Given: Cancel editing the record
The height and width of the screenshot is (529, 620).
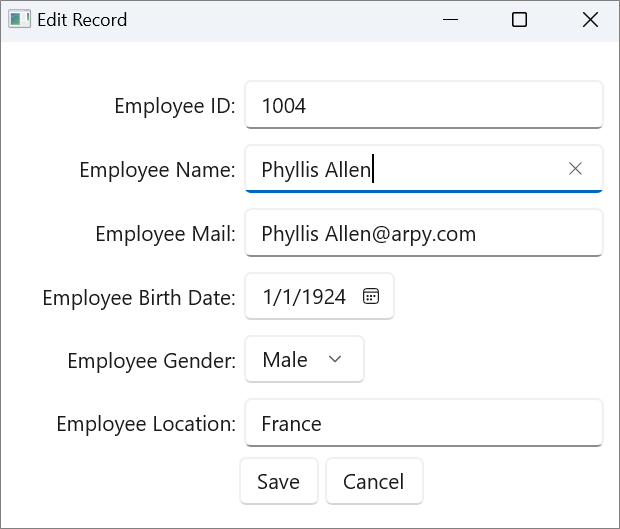Looking at the screenshot, I should tap(373, 481).
